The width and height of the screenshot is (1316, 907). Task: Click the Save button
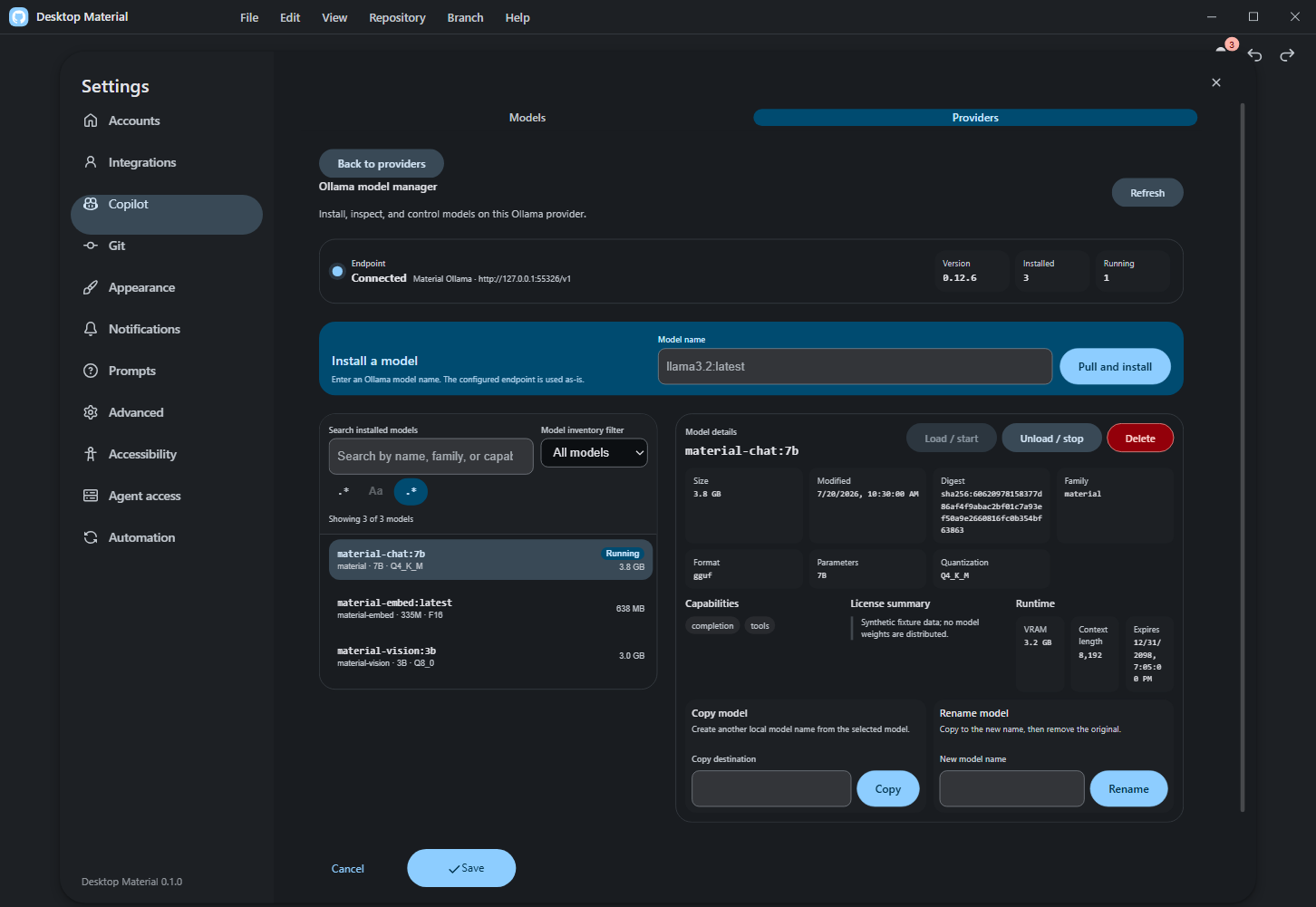[x=461, y=868]
